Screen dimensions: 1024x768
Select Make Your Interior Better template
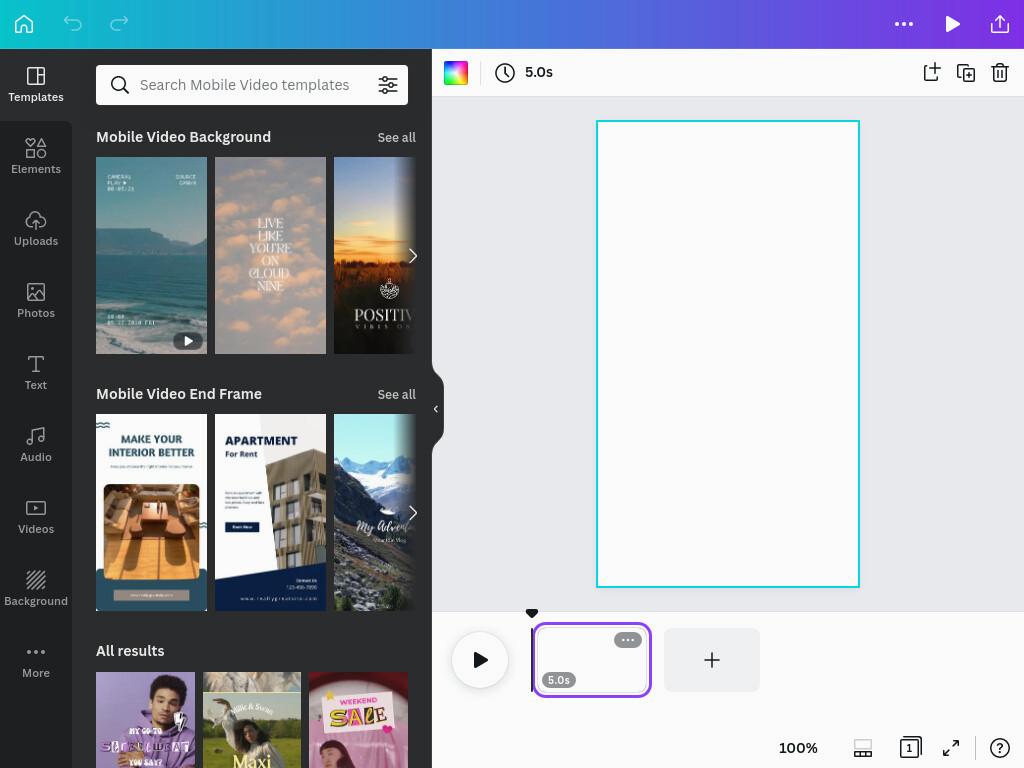coord(152,513)
